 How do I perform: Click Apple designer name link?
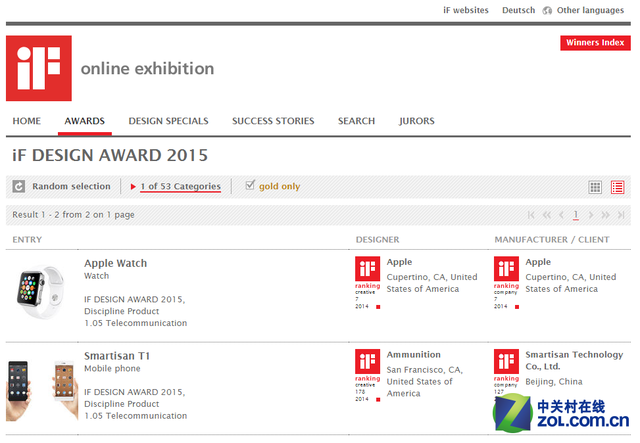399,262
